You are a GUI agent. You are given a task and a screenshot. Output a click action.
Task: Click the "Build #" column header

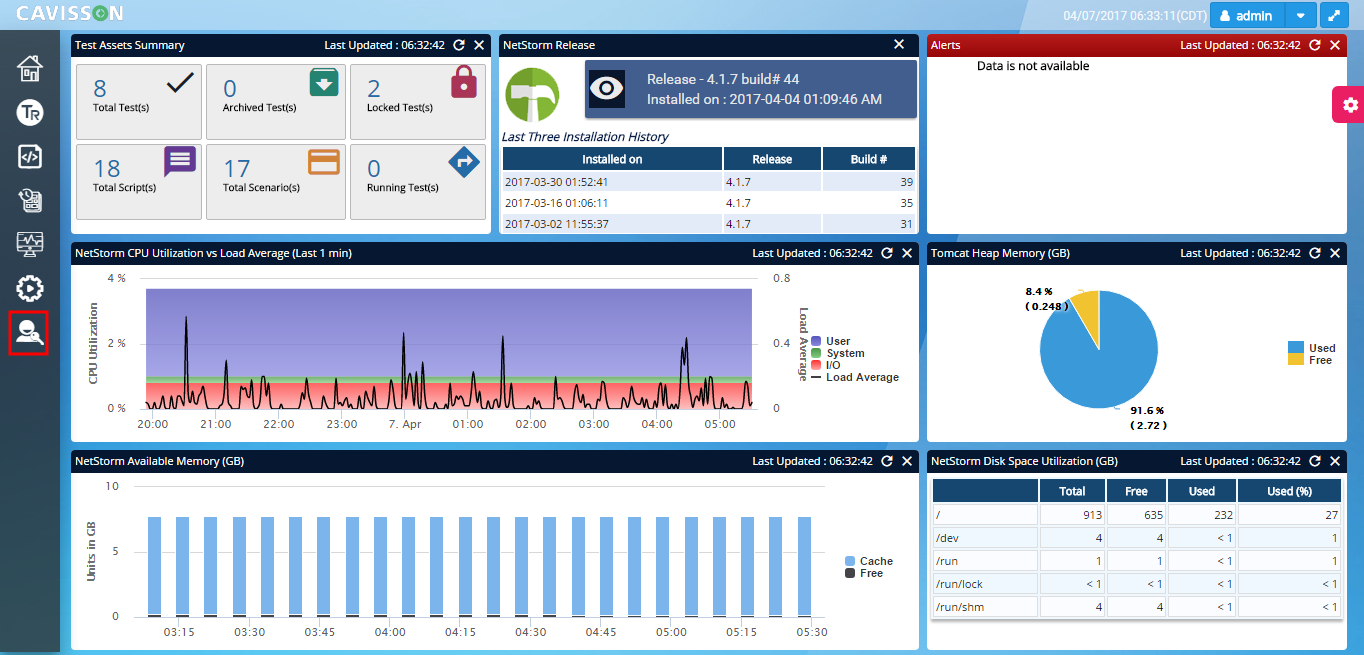[869, 159]
